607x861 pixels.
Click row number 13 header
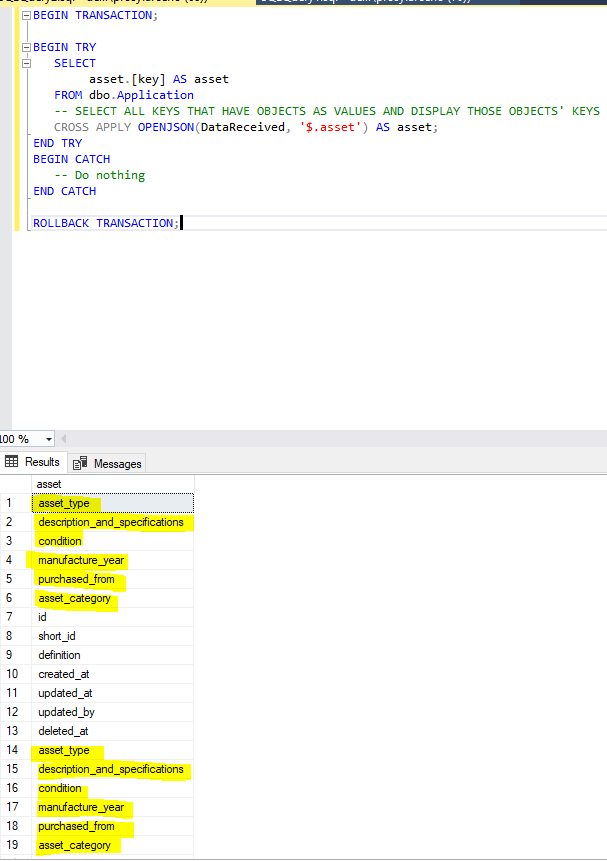[x=16, y=731]
